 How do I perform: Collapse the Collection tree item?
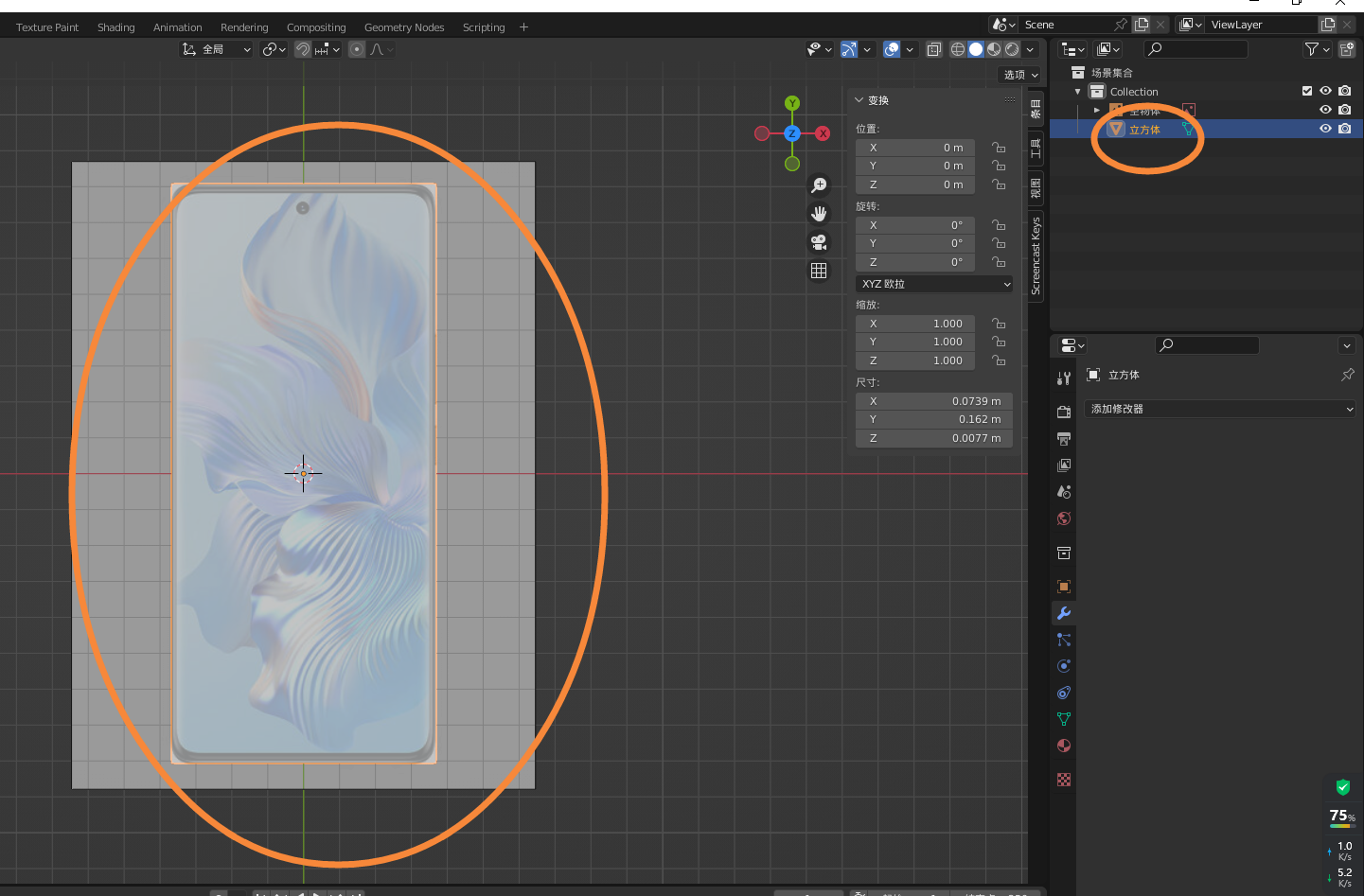click(x=1077, y=92)
